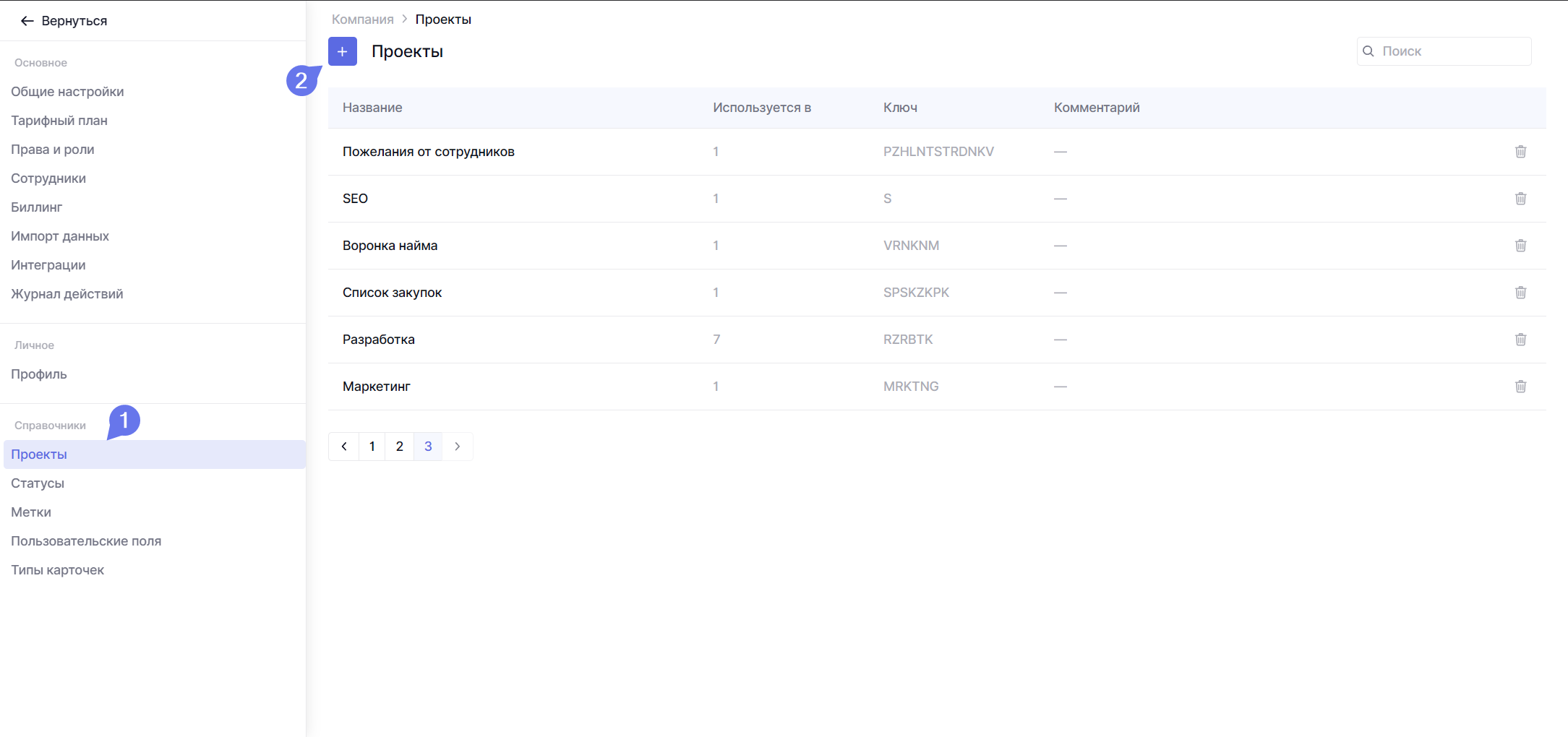
Task: Navigate to Сотрудники section
Action: (48, 178)
